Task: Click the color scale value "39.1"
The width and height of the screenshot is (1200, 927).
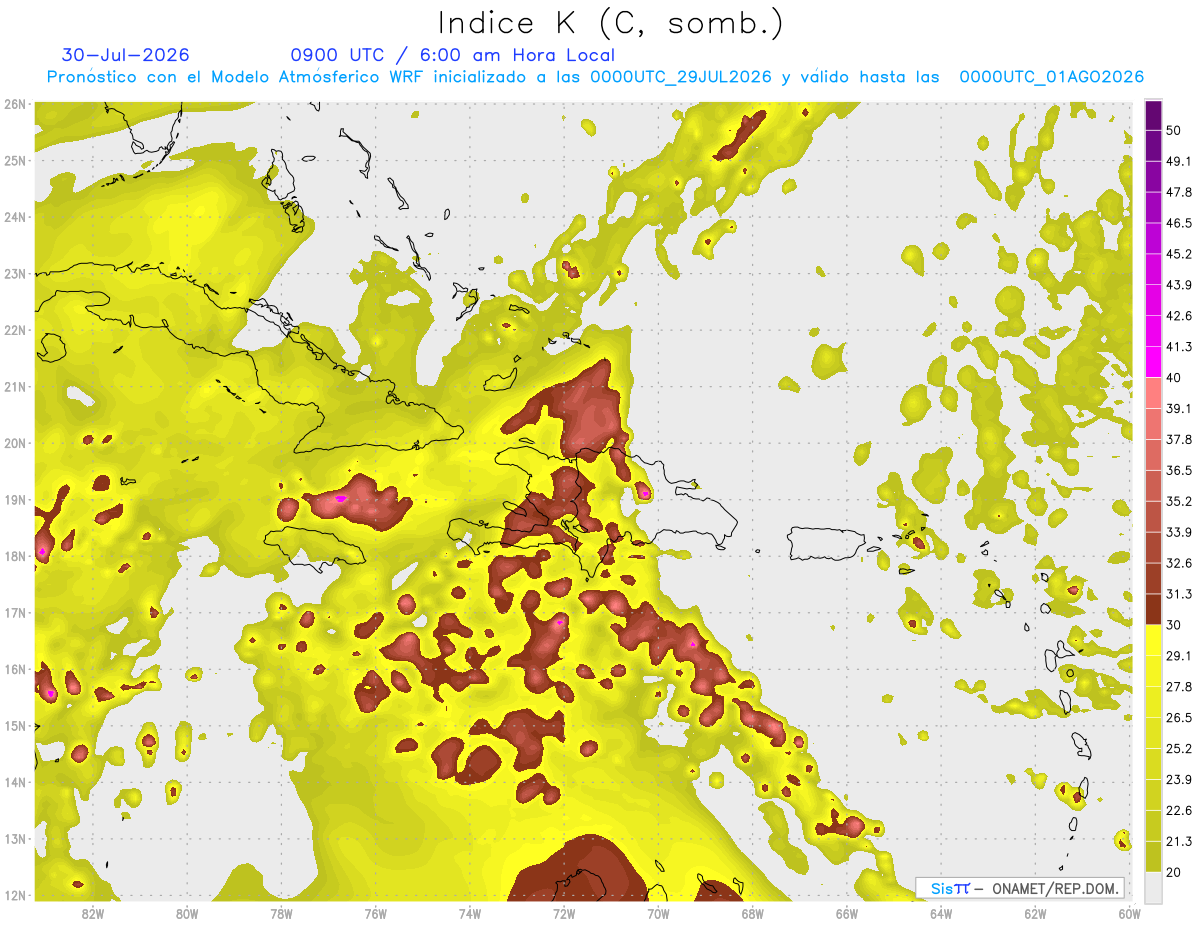Action: 1178,408
